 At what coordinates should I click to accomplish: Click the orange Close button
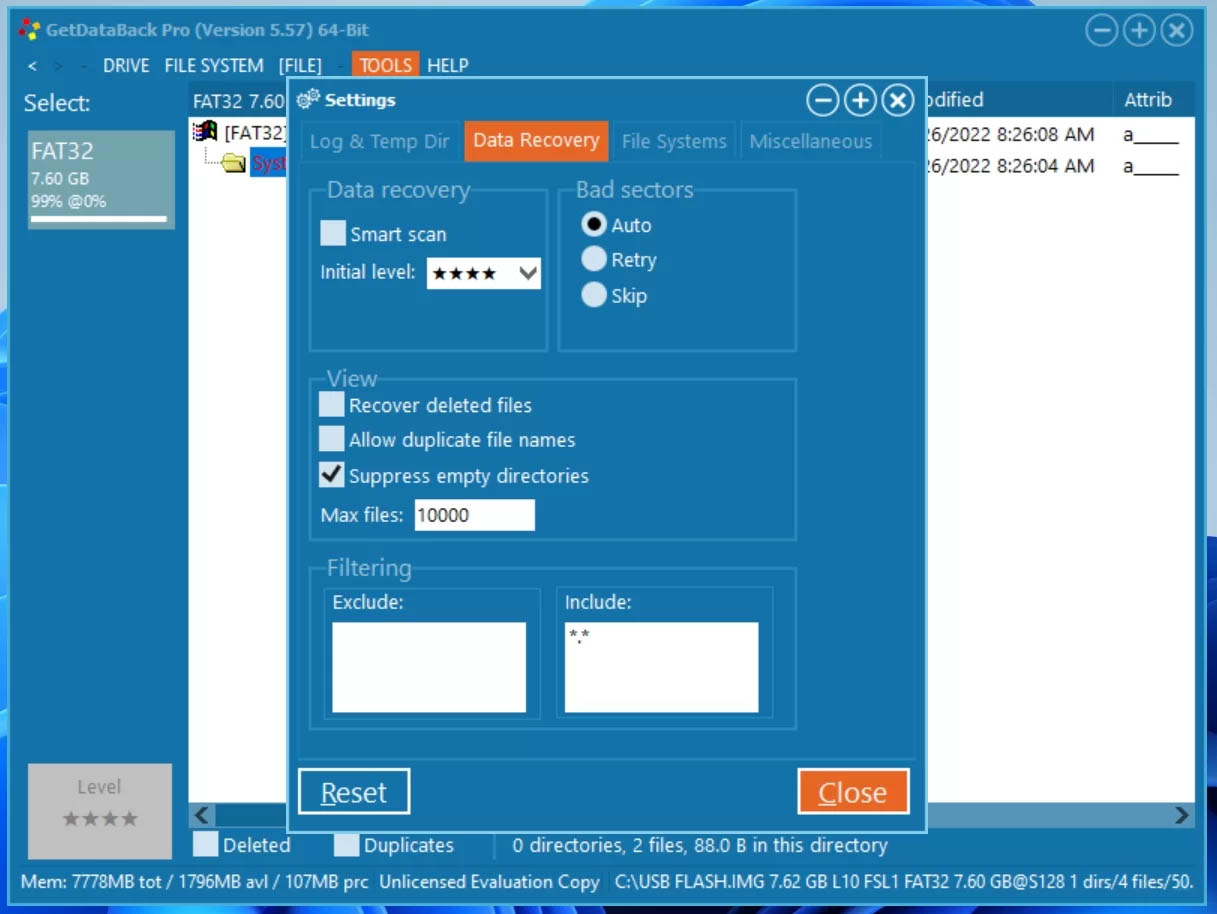[x=853, y=792]
